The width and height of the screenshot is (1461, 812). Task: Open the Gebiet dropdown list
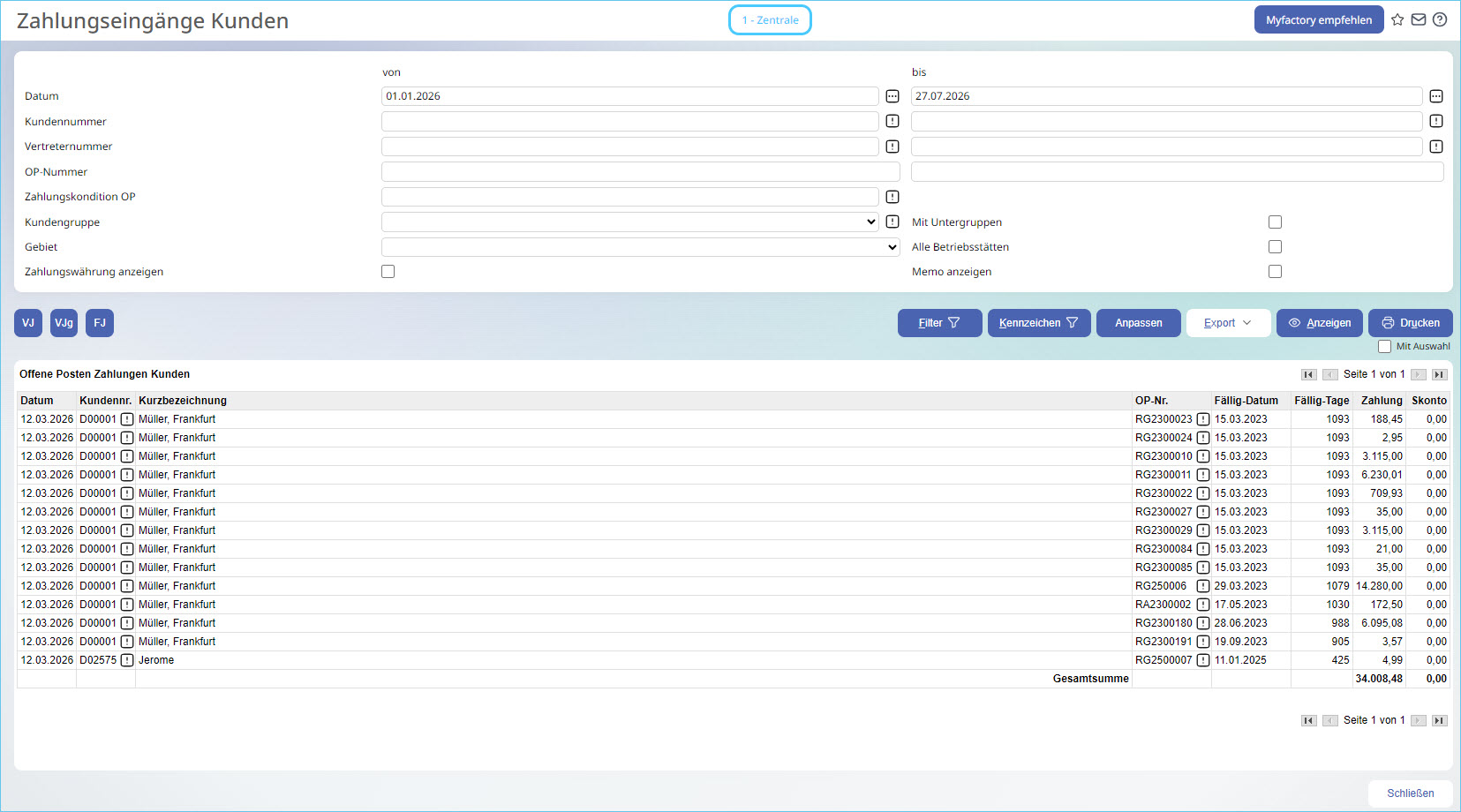click(x=641, y=247)
